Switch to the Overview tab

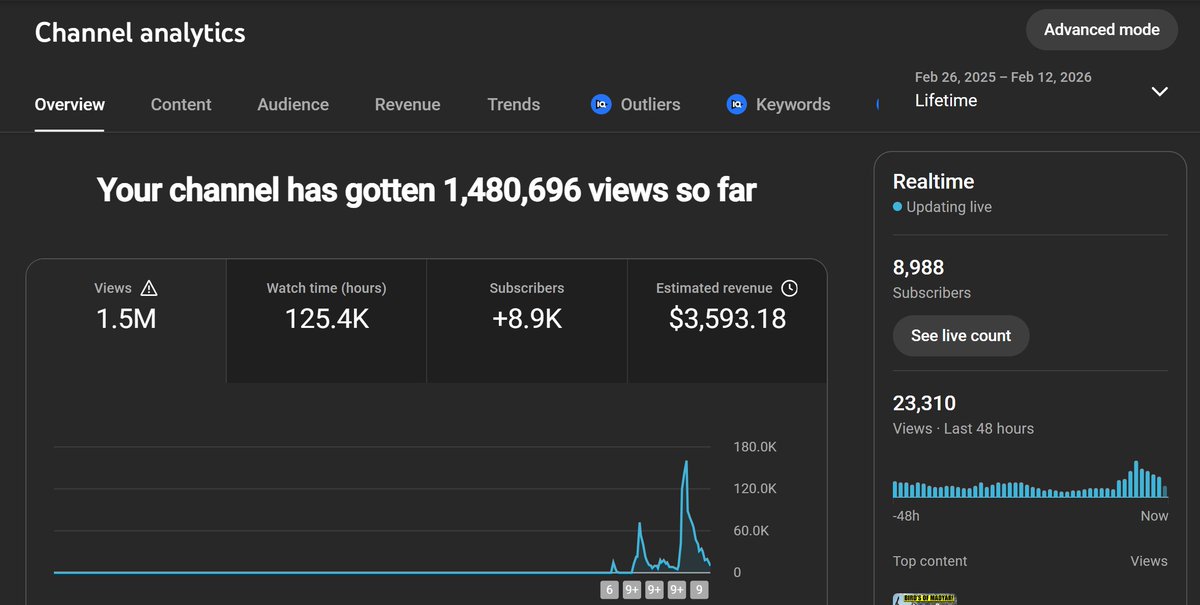point(70,104)
